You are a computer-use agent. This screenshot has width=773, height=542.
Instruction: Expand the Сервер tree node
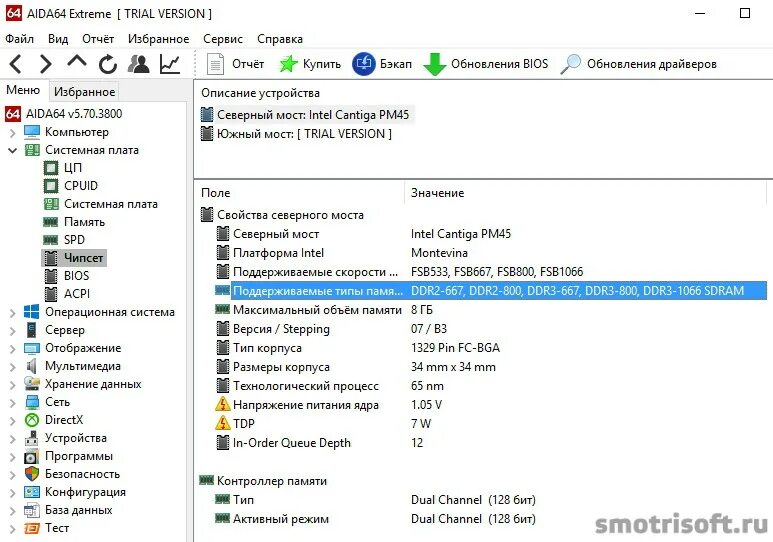13,330
